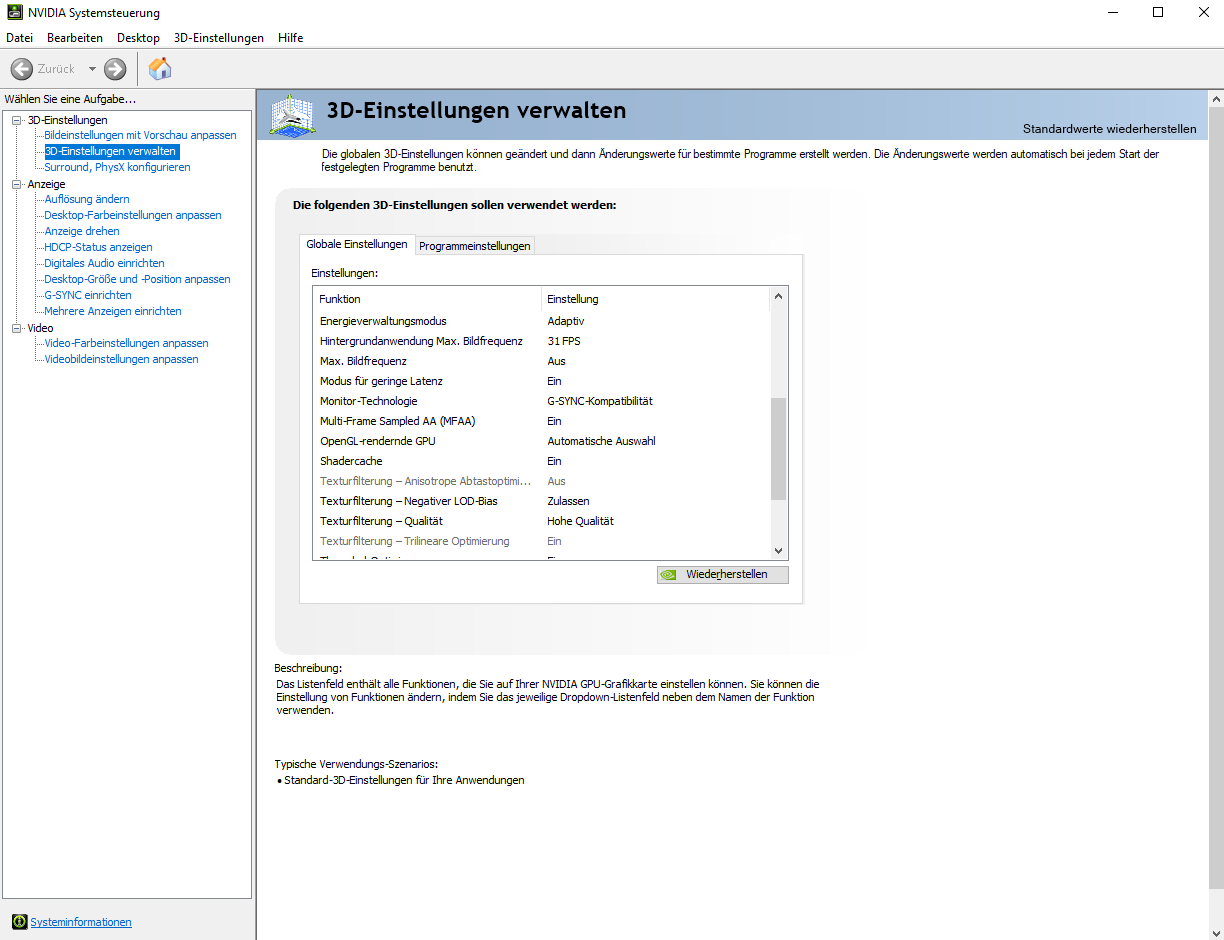Open the Home house icon
This screenshot has width=1224, height=940.
[160, 68]
